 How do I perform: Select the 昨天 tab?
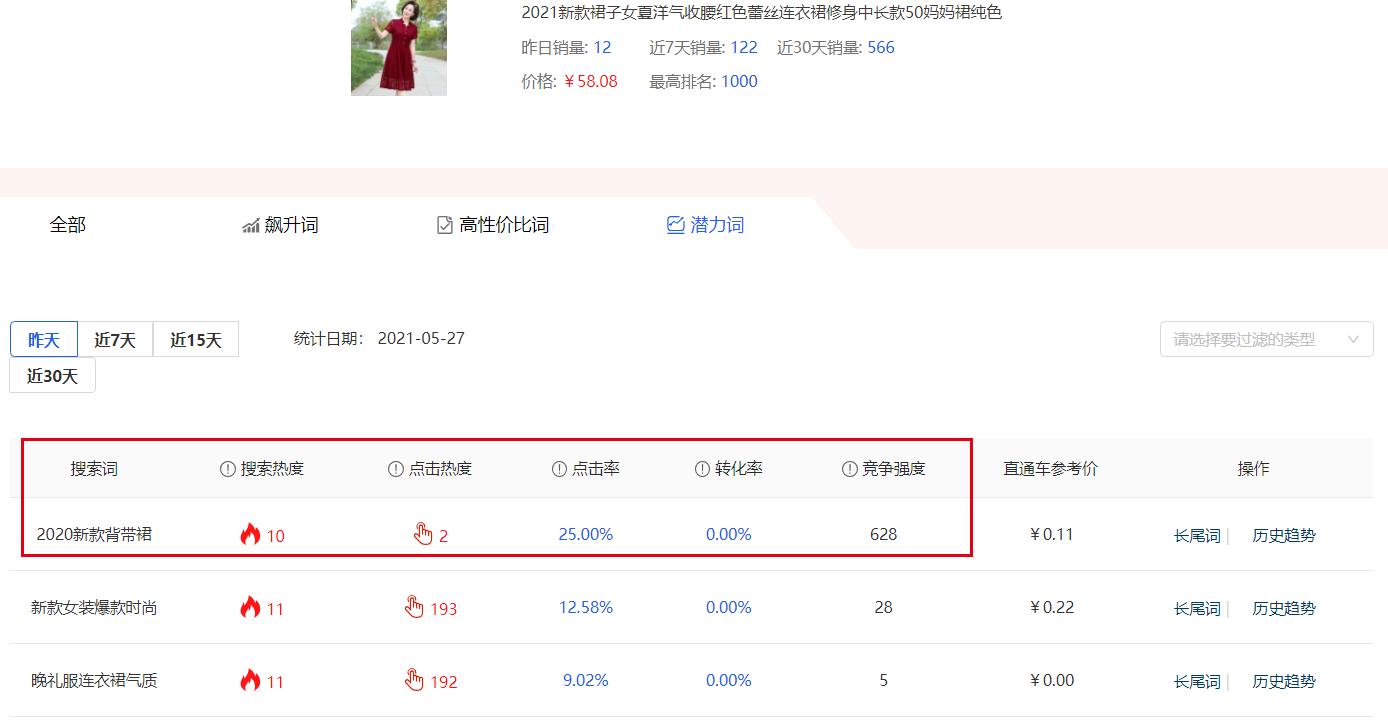coord(43,339)
